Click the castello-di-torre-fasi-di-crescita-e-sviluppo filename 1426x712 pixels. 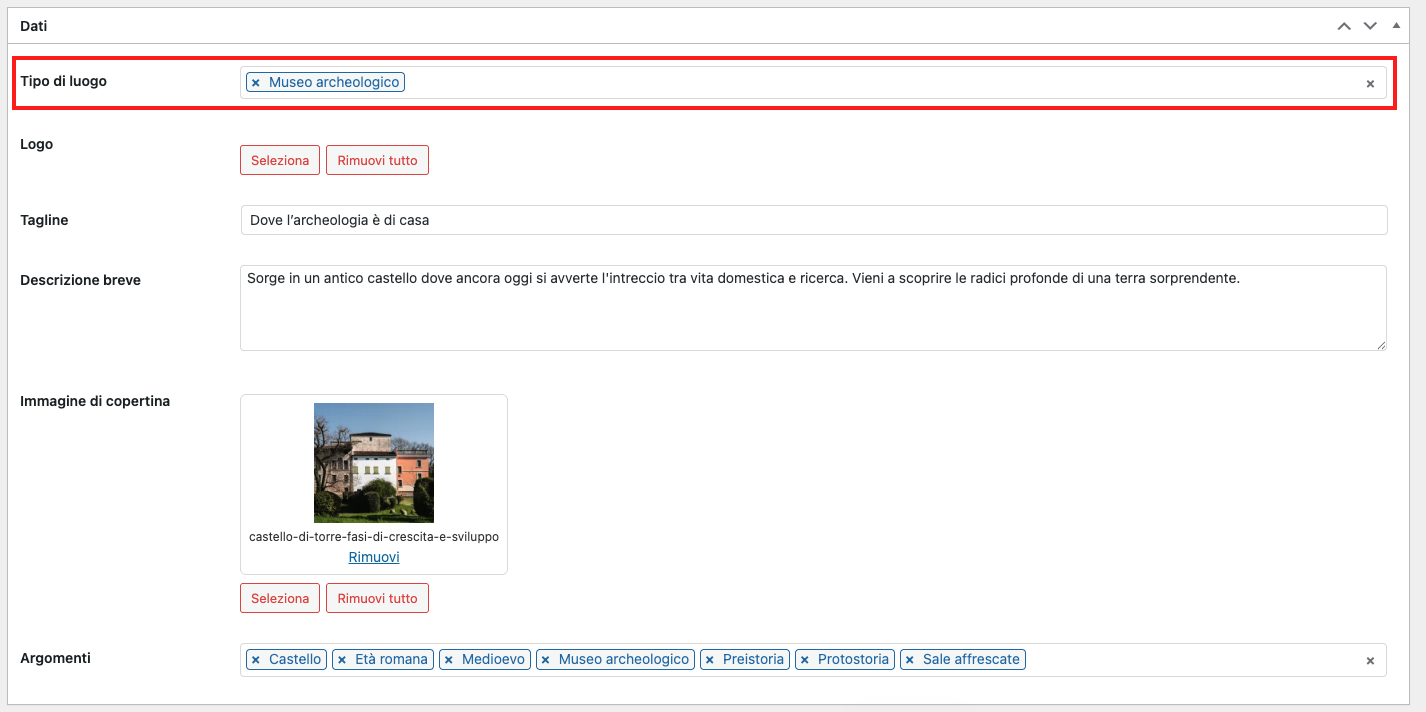pos(374,537)
